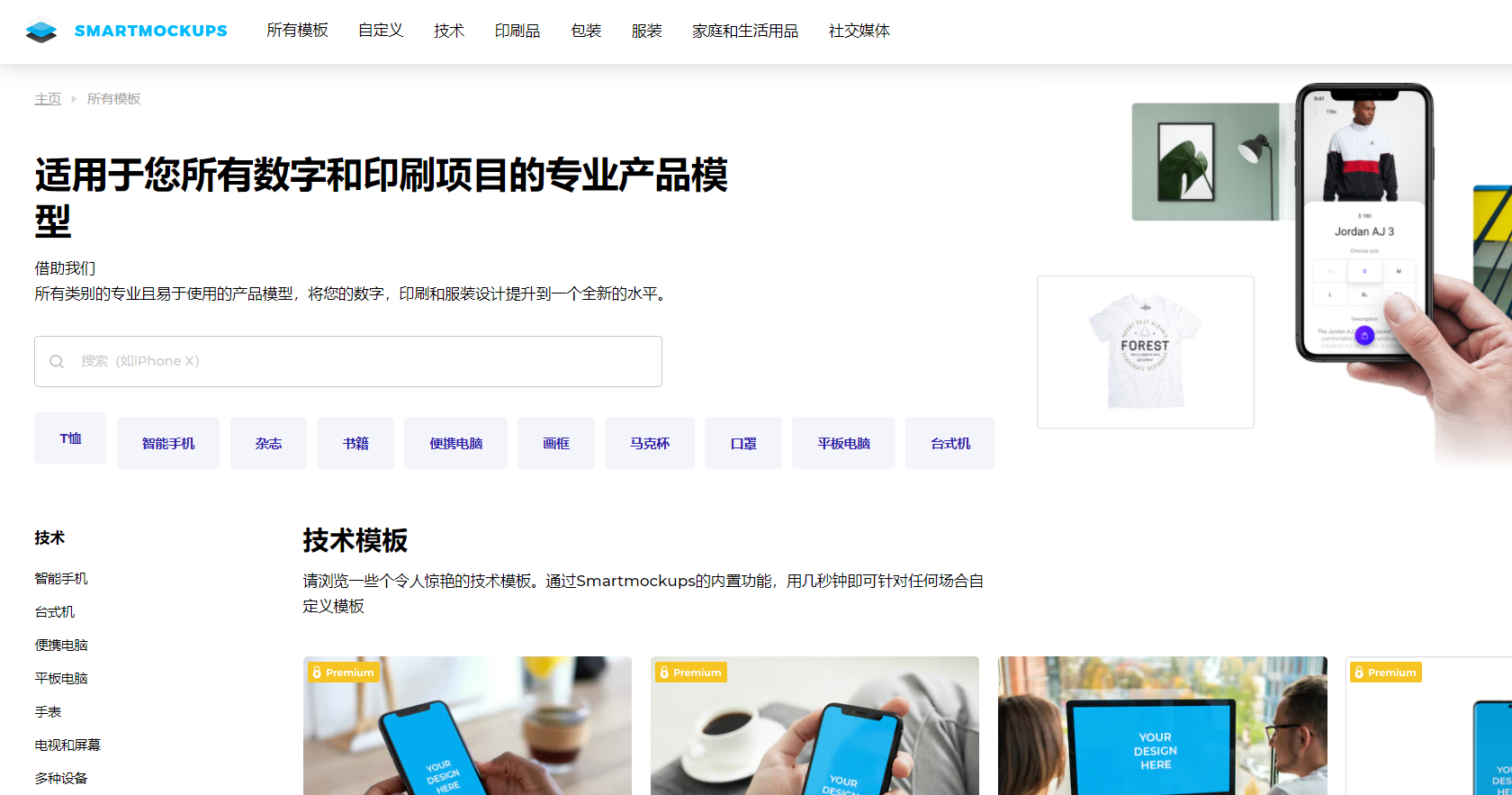Click the Premium lock badge on second mockup

(x=690, y=673)
